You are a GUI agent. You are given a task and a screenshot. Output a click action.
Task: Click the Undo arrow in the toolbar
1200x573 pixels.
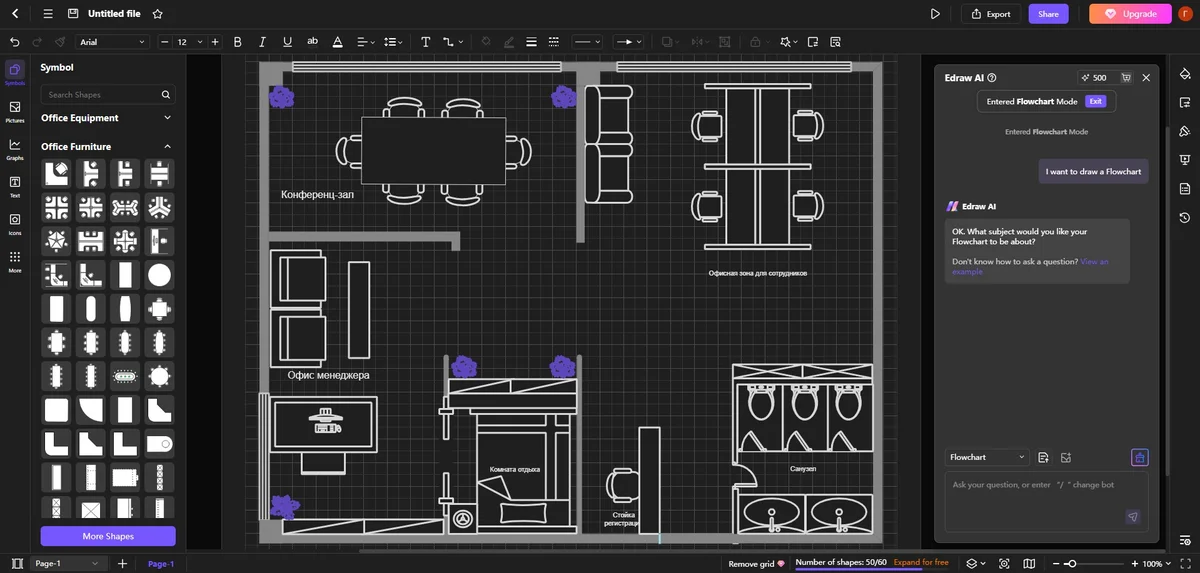(x=14, y=42)
